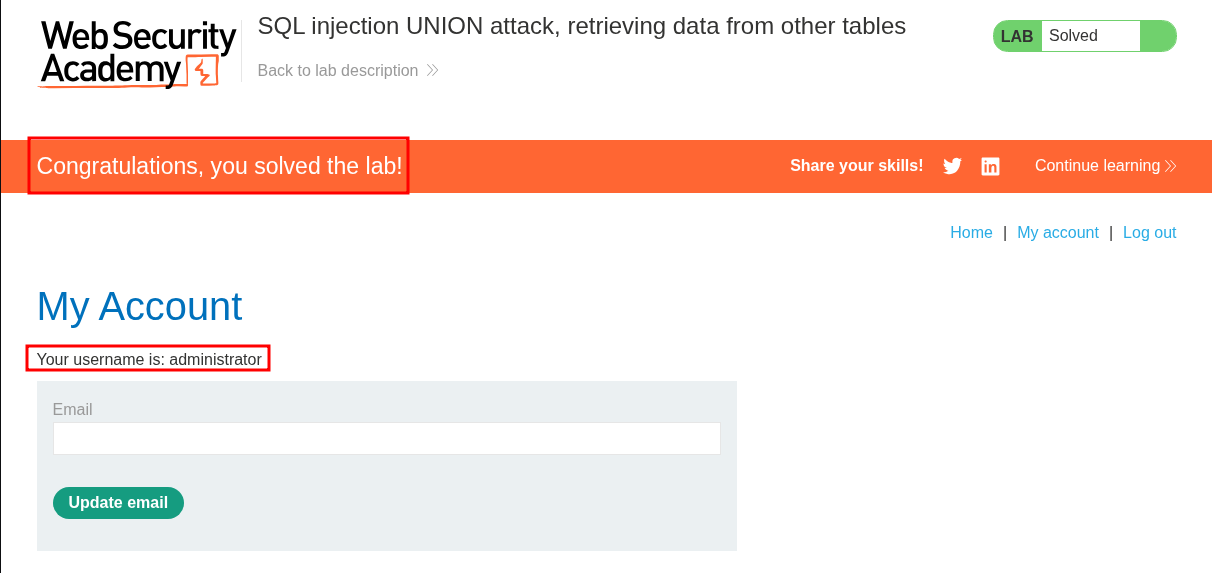Share on LinkedIn via its icon
1212x573 pixels.
[990, 166]
